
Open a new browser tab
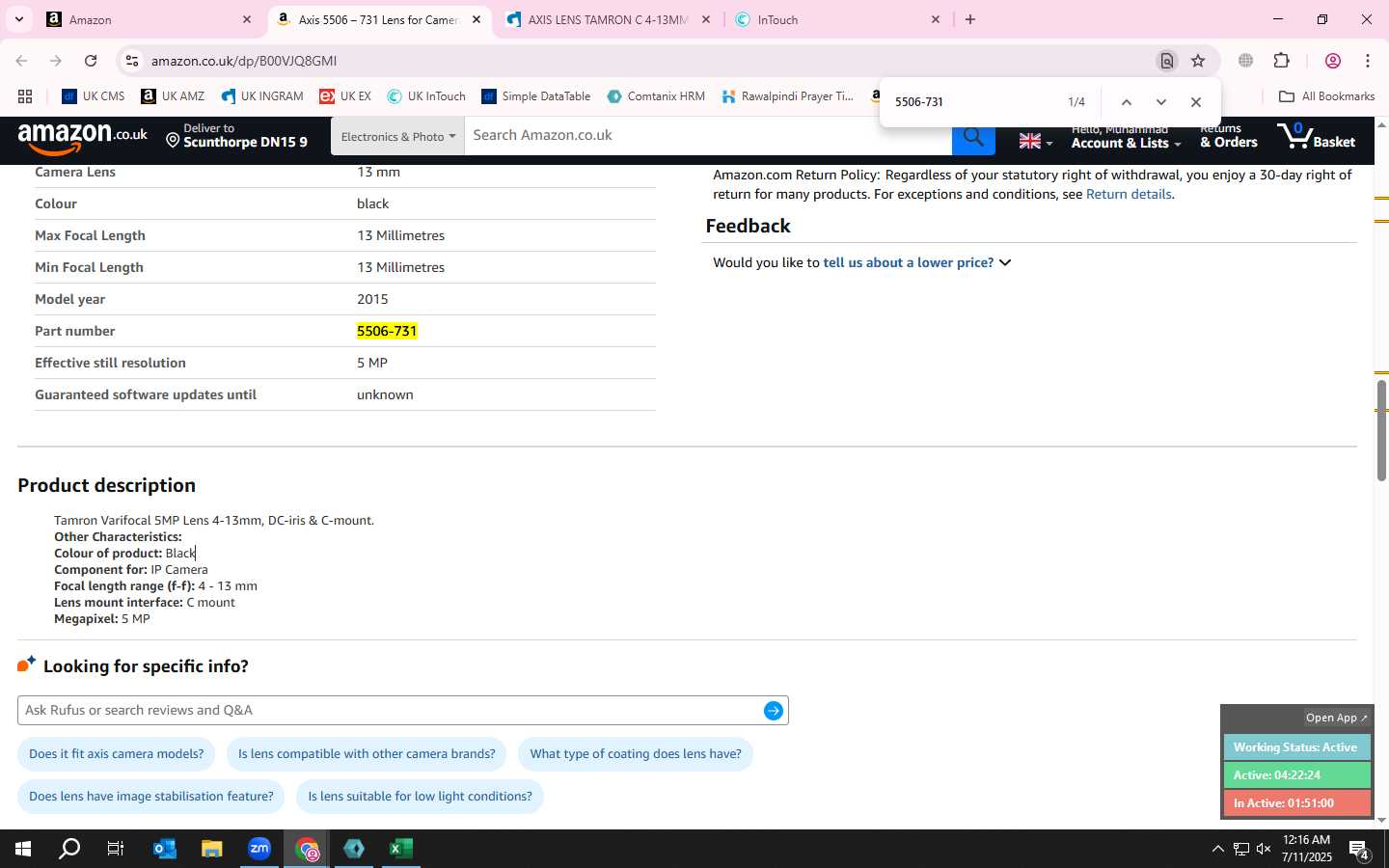pos(970,19)
